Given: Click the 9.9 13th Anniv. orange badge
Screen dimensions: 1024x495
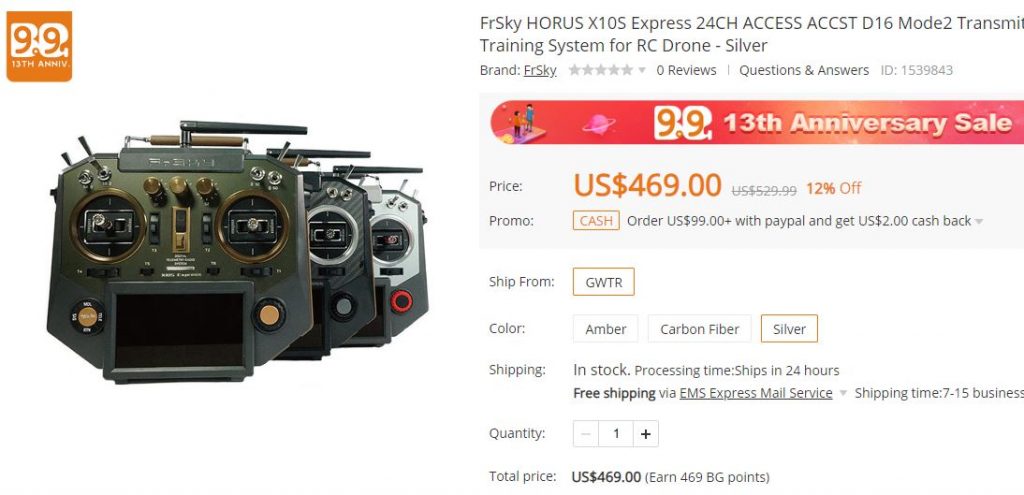Looking at the screenshot, I should coord(39,46).
